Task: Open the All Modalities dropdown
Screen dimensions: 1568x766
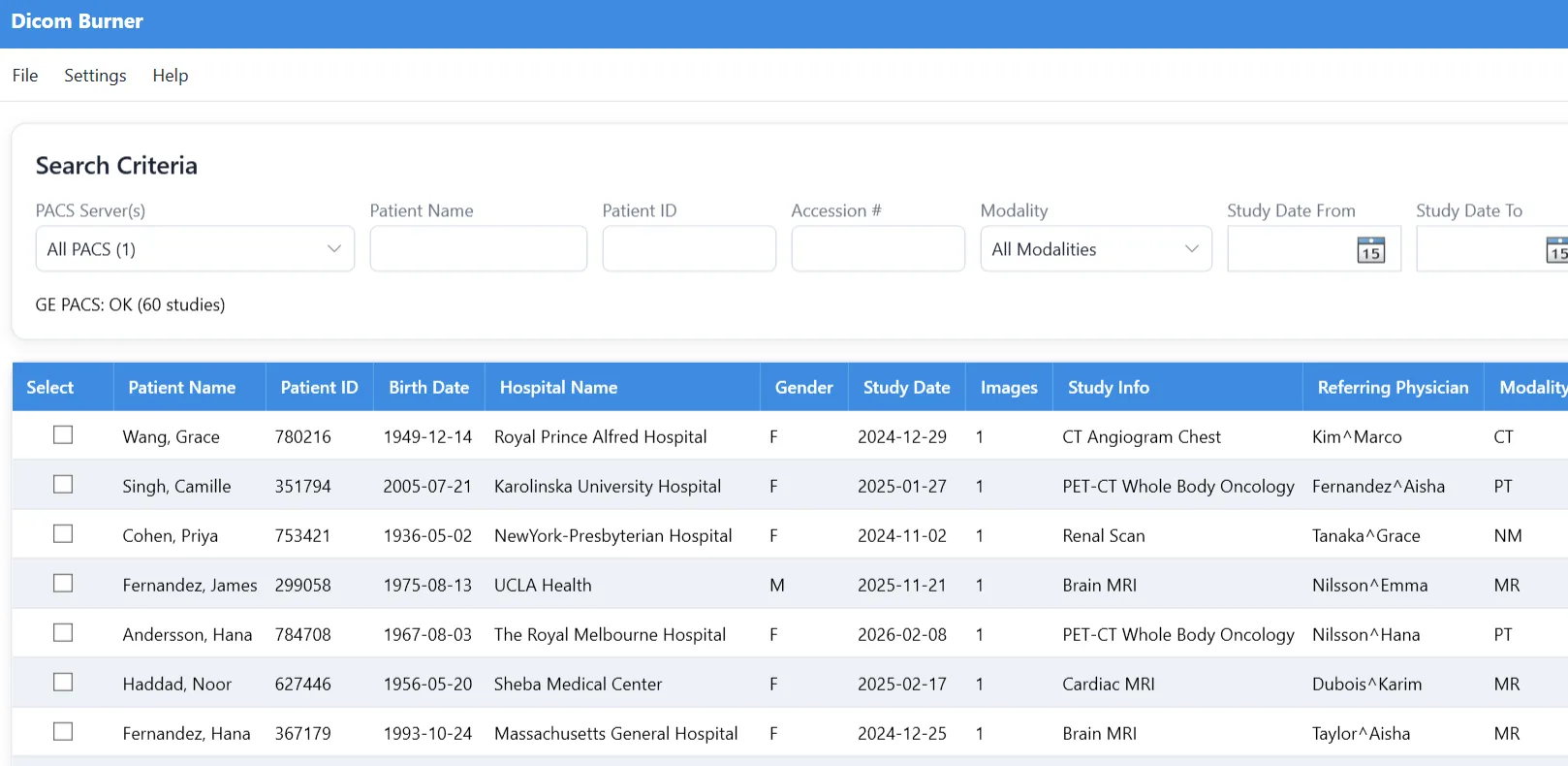Action: click(1096, 249)
